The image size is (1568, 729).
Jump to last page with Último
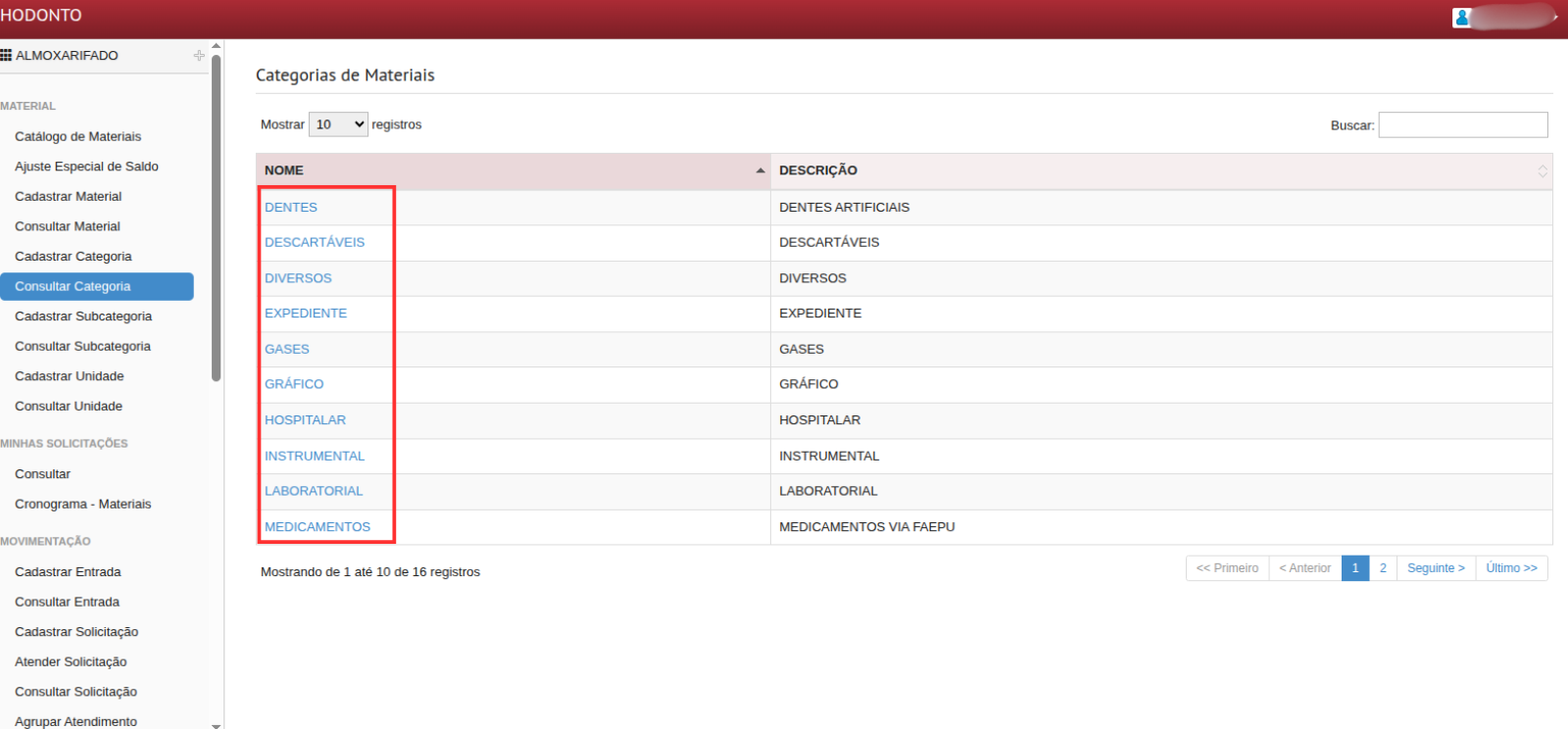coord(1511,568)
